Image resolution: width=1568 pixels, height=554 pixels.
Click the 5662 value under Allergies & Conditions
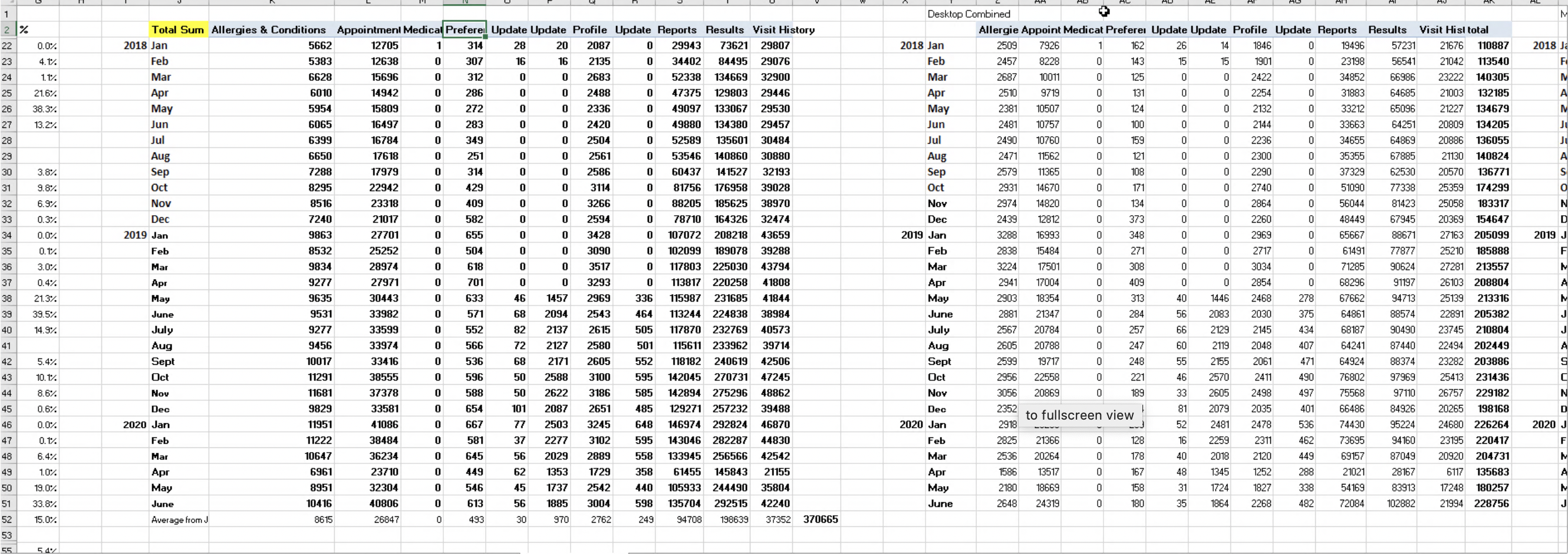point(319,45)
